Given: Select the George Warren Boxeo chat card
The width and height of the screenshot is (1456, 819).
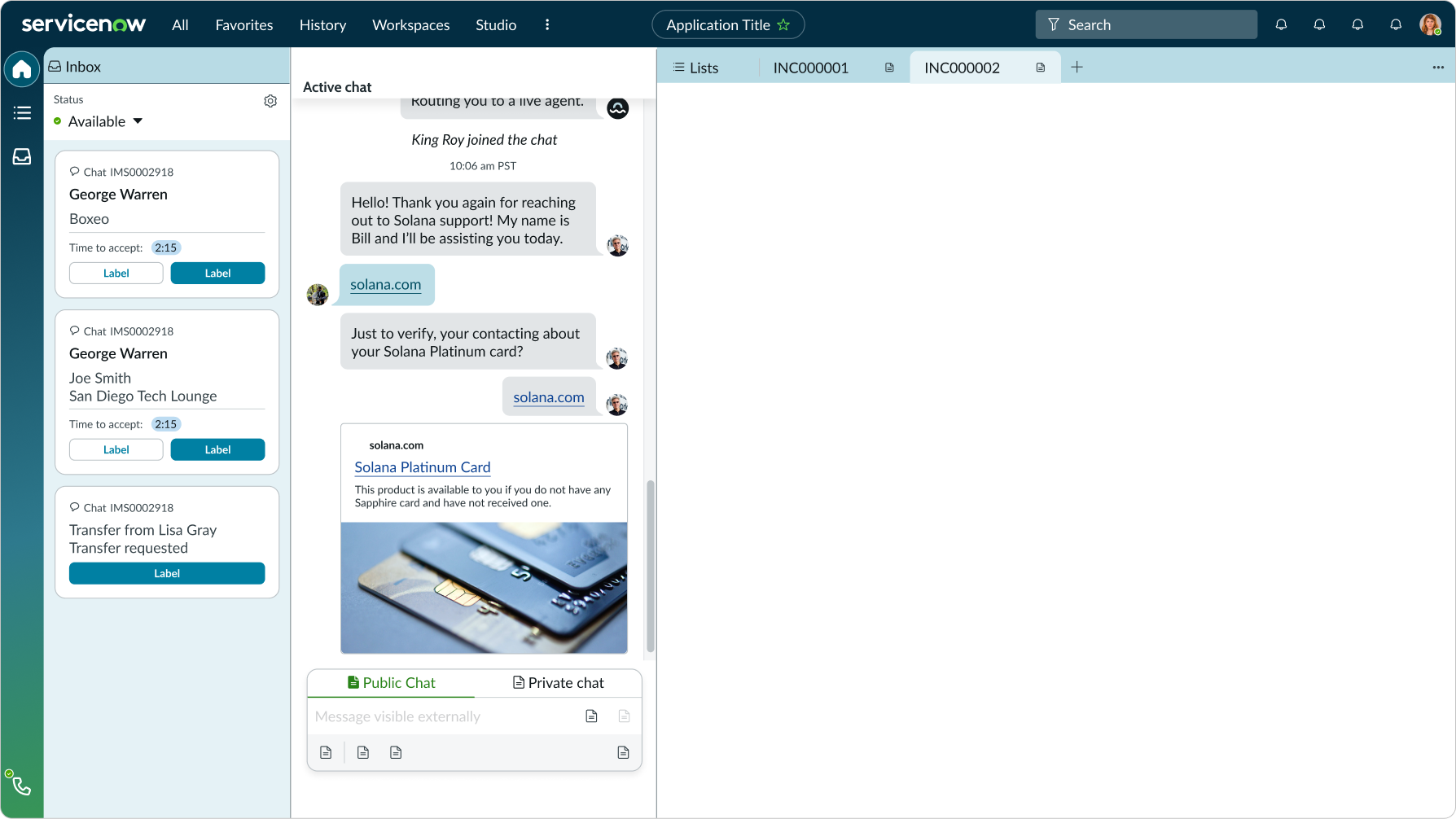Looking at the screenshot, I should 167,225.
